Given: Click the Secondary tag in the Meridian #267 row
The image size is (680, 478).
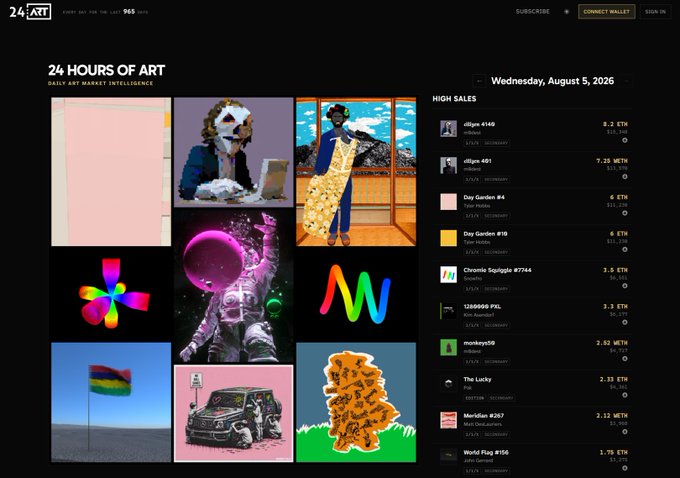Looking at the screenshot, I should (x=496, y=434).
